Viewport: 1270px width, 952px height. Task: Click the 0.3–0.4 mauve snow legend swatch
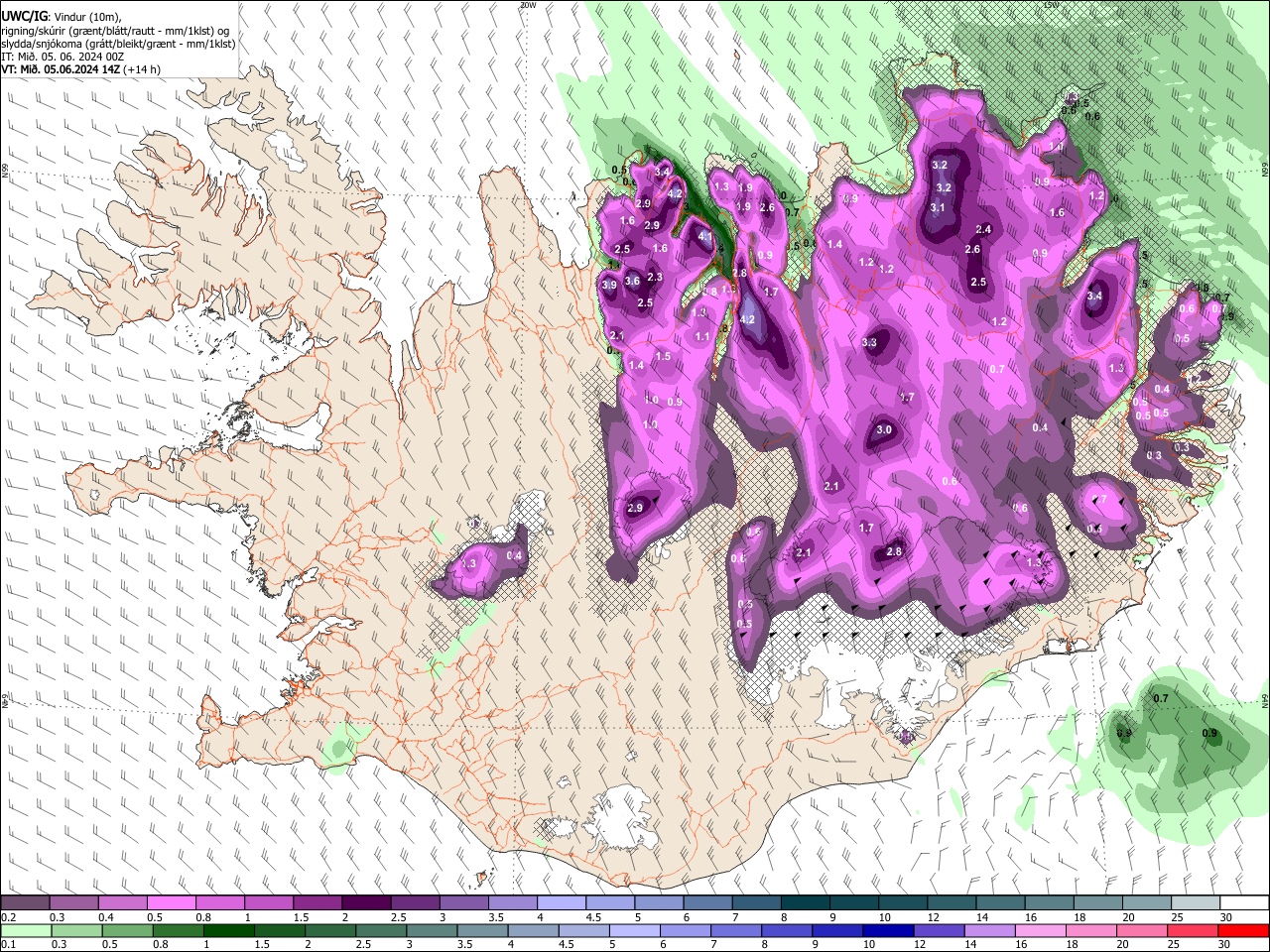click(73, 902)
